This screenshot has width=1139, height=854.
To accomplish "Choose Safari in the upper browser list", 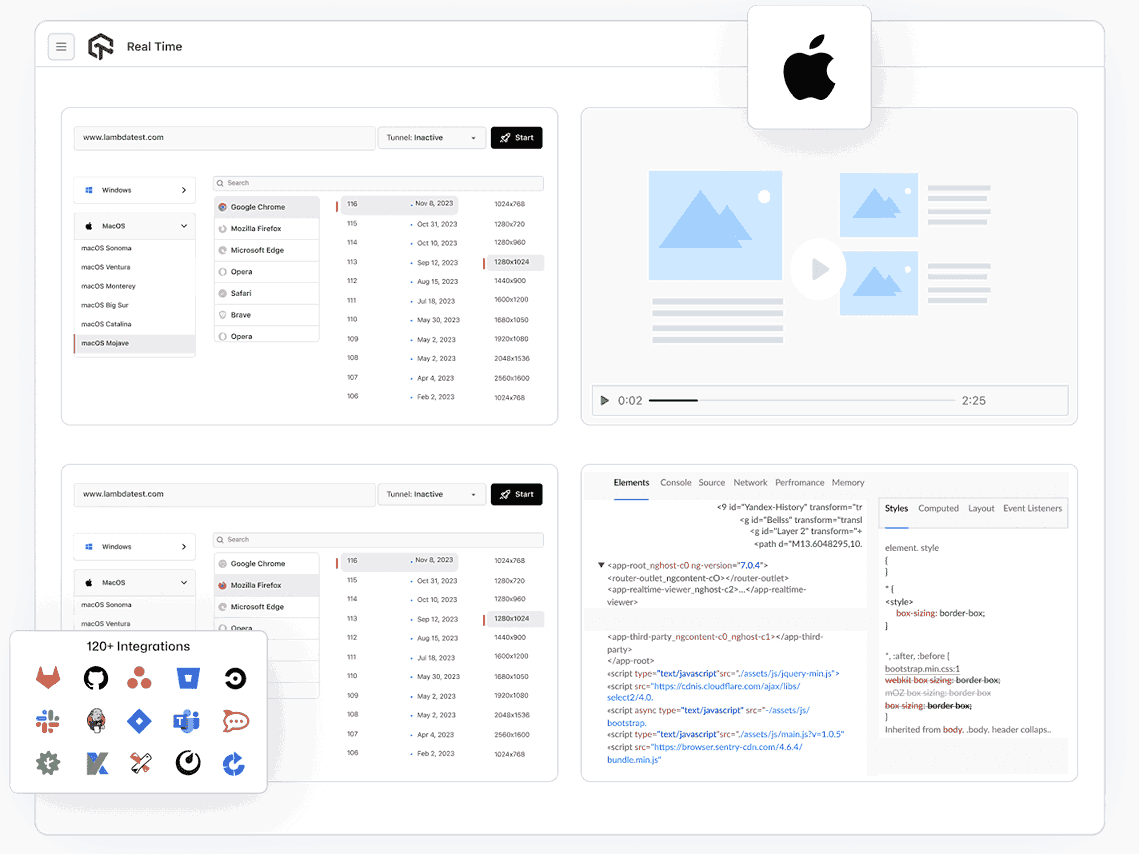I will pyautogui.click(x=267, y=293).
